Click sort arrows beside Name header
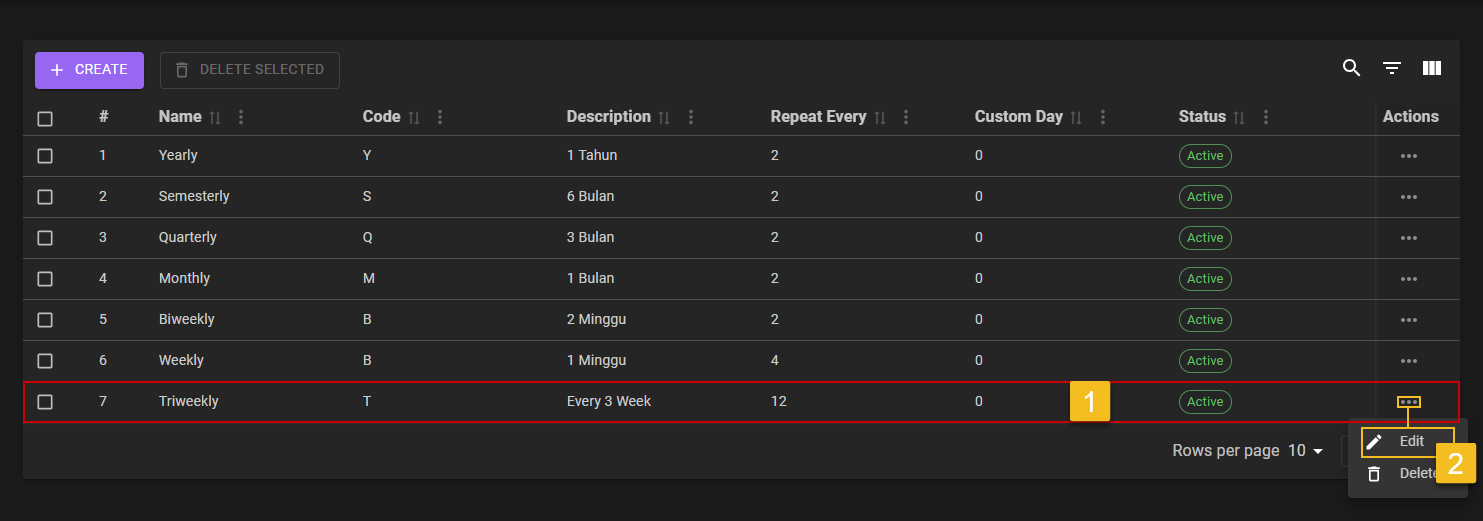Image resolution: width=1483 pixels, height=521 pixels. (x=215, y=118)
